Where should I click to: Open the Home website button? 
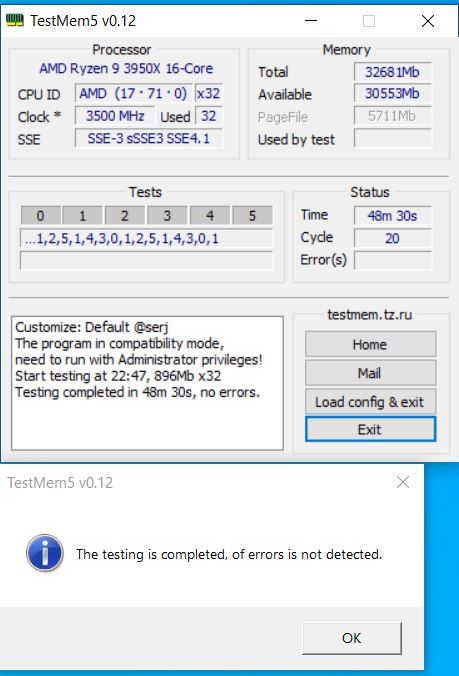pyautogui.click(x=370, y=344)
